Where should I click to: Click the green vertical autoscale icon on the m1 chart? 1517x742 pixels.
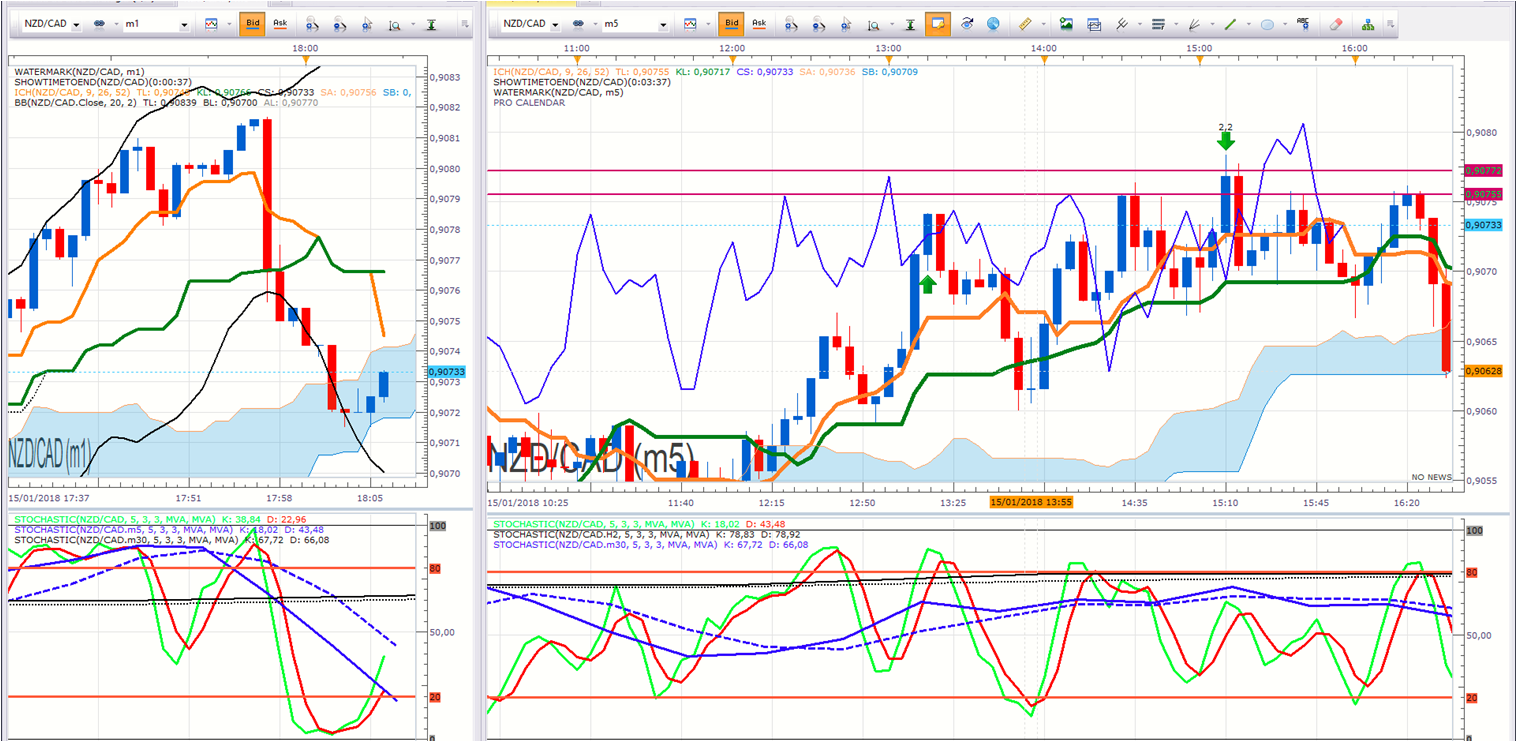pyautogui.click(x=431, y=23)
